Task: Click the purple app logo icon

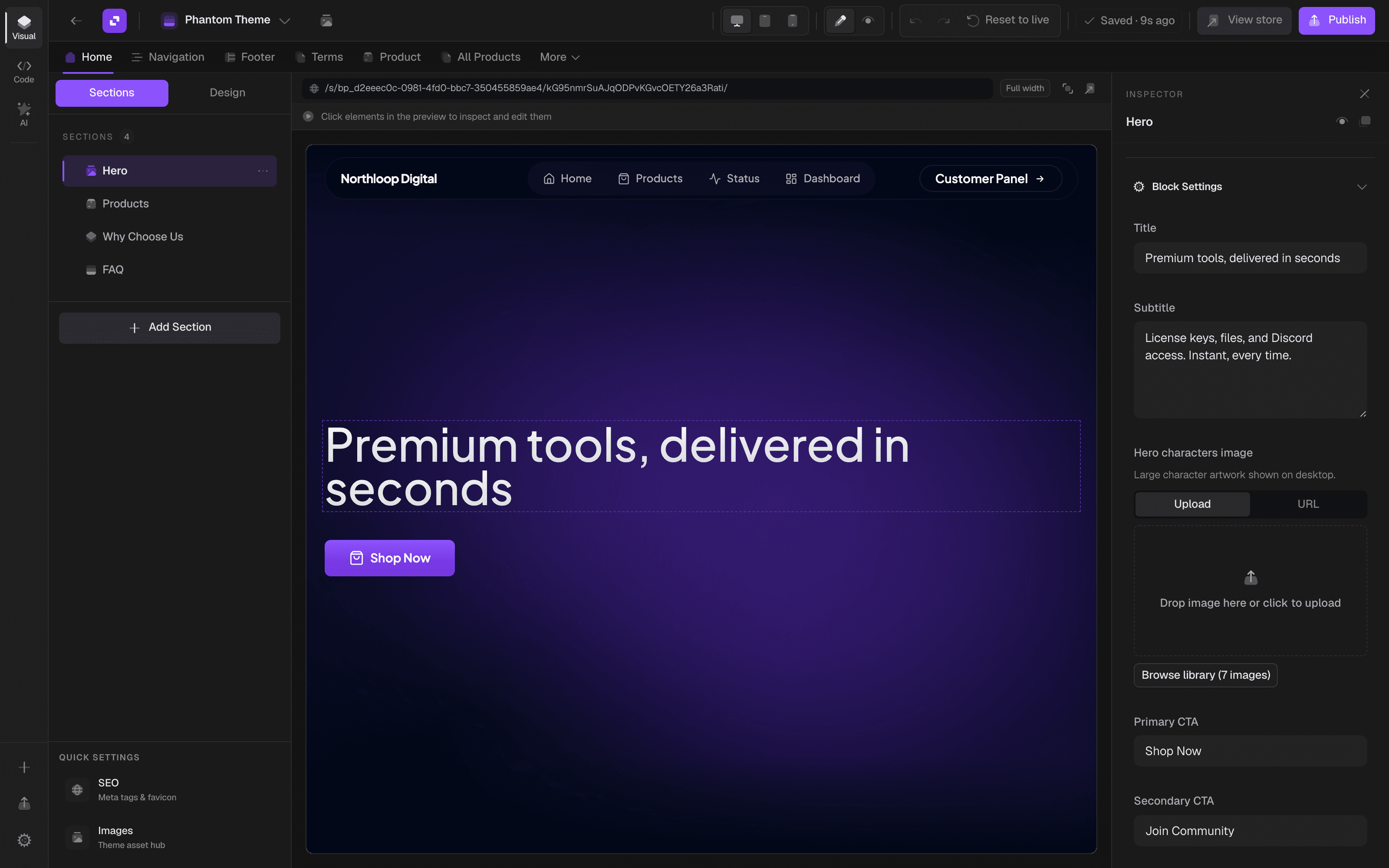Action: pyautogui.click(x=114, y=21)
